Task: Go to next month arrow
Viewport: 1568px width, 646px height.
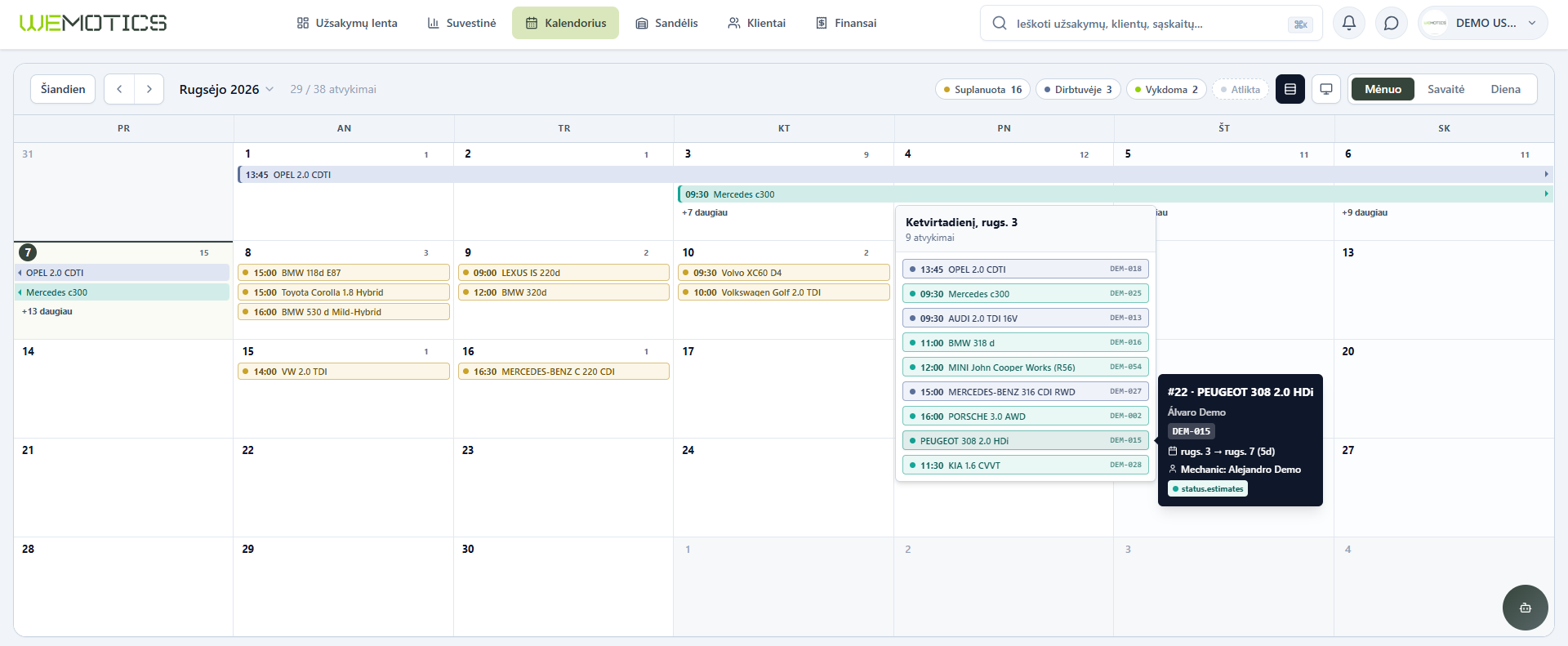Action: (149, 89)
